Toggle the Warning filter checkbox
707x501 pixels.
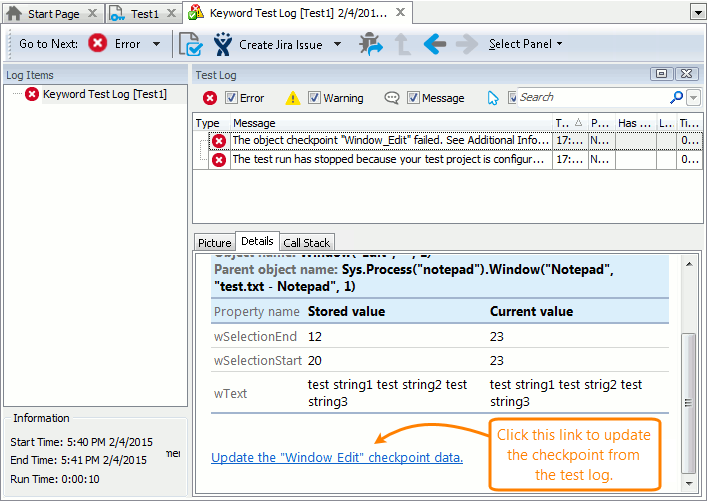point(314,98)
